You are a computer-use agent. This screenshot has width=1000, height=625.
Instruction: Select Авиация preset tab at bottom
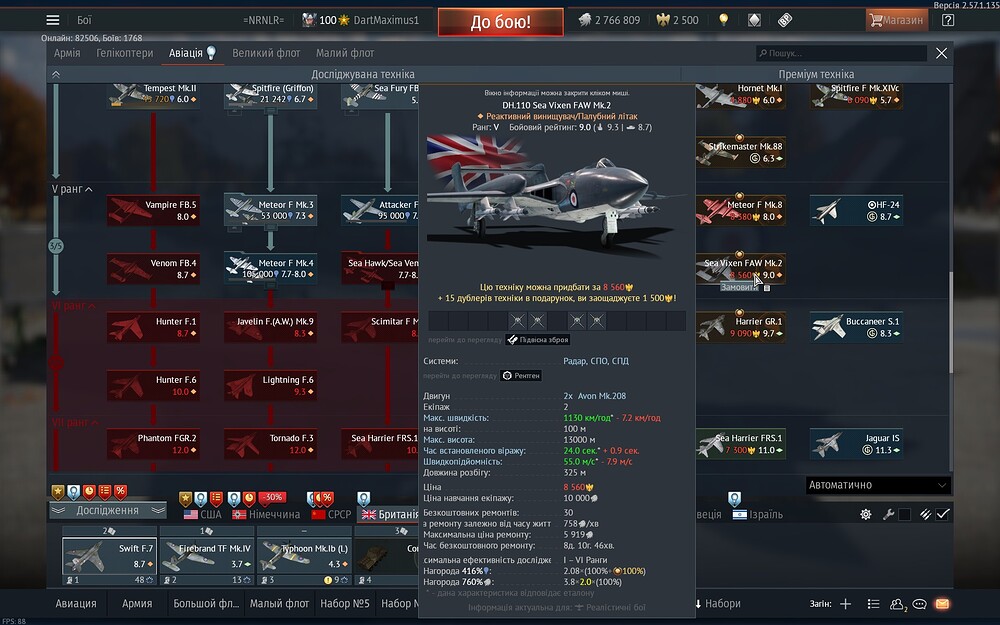76,603
